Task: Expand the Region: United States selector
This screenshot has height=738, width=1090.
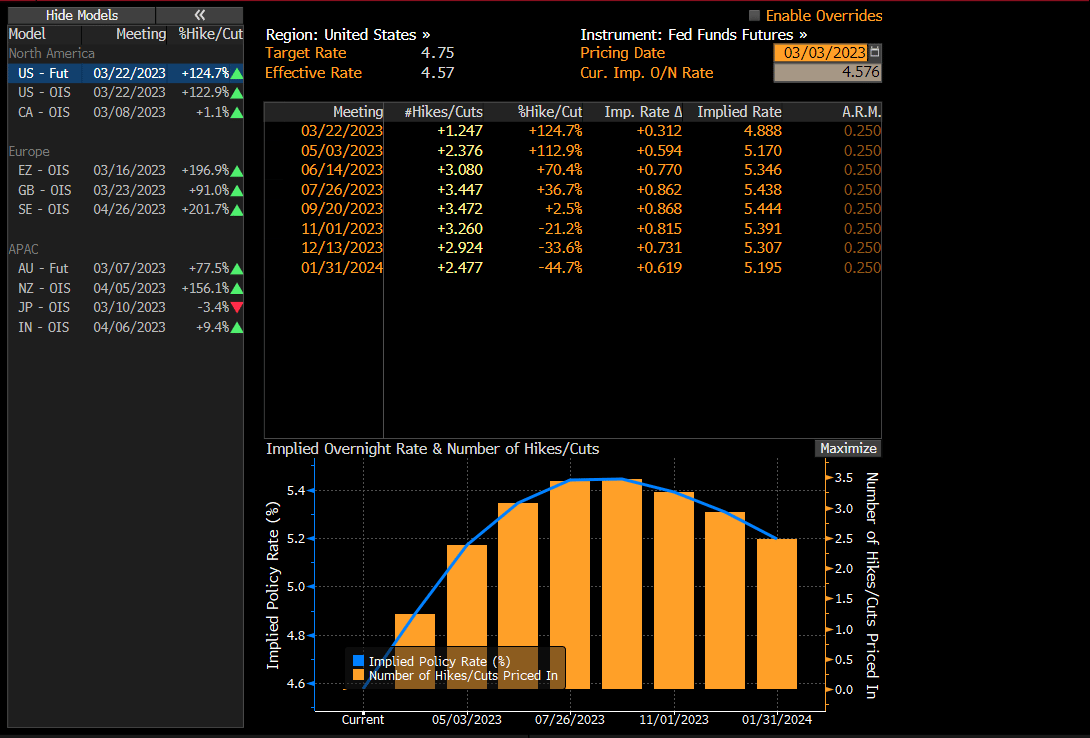Action: pyautogui.click(x=348, y=34)
